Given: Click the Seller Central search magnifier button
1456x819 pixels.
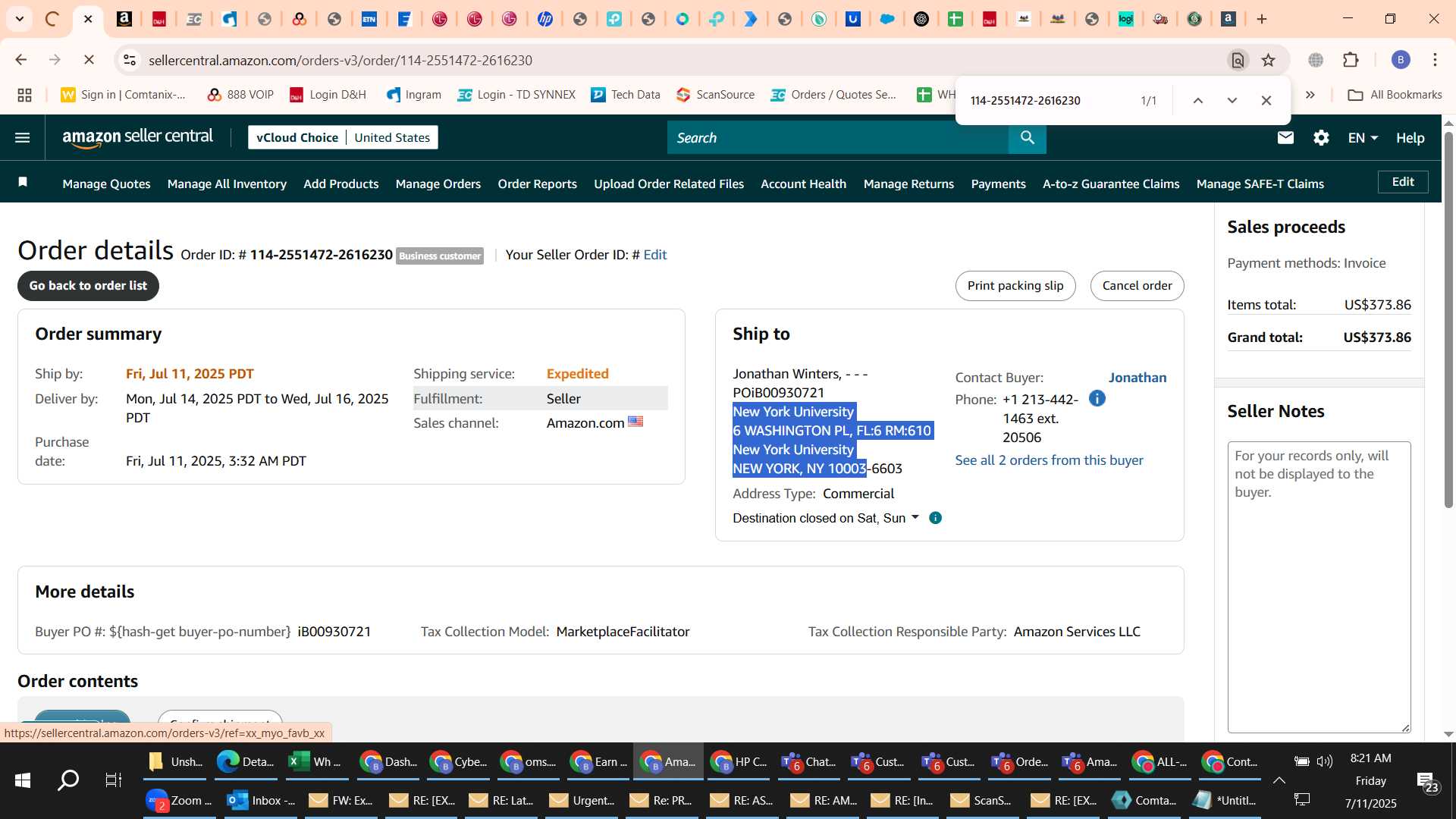Looking at the screenshot, I should 1028,137.
